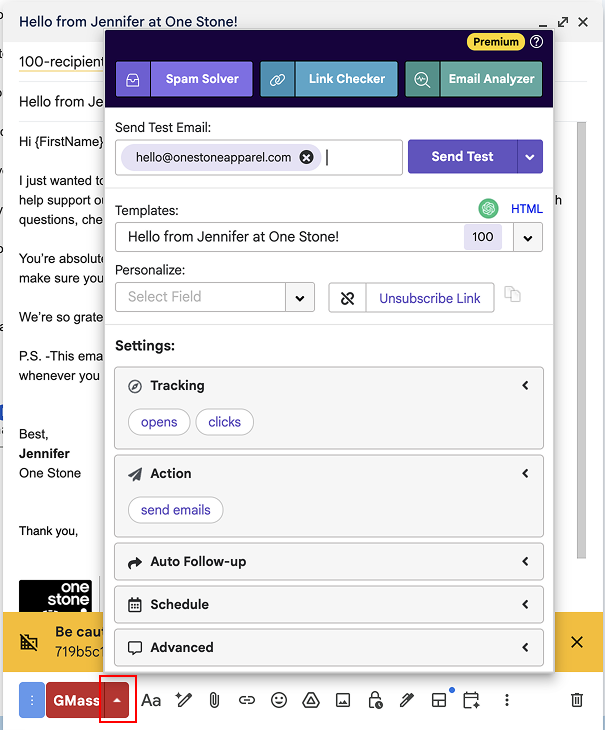
Task: Click the Templates field showing Hello from Jennifer
Action: pos(289,237)
